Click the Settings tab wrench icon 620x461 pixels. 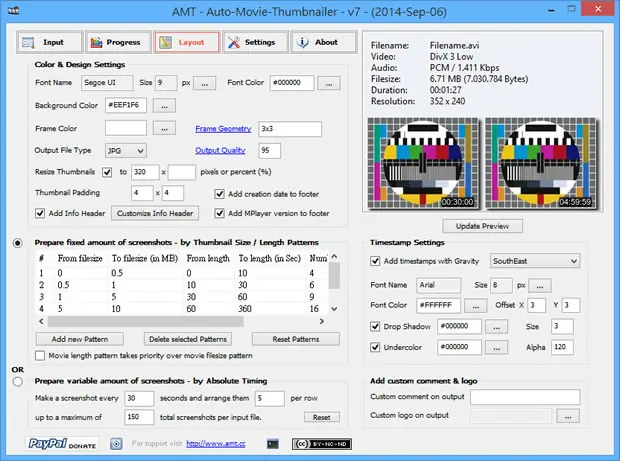(234, 42)
